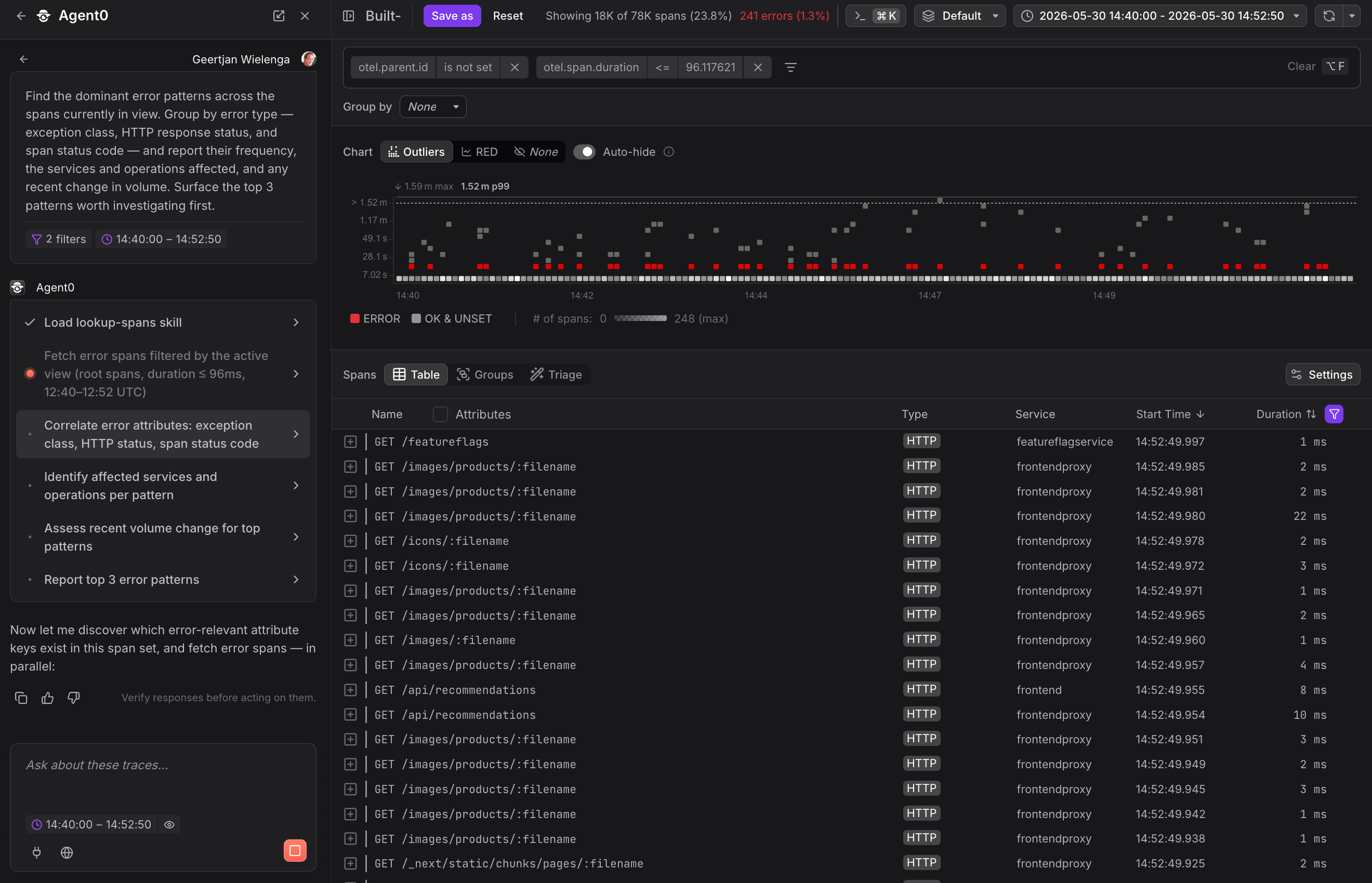Open filter options icon next to duration filter

(790, 67)
